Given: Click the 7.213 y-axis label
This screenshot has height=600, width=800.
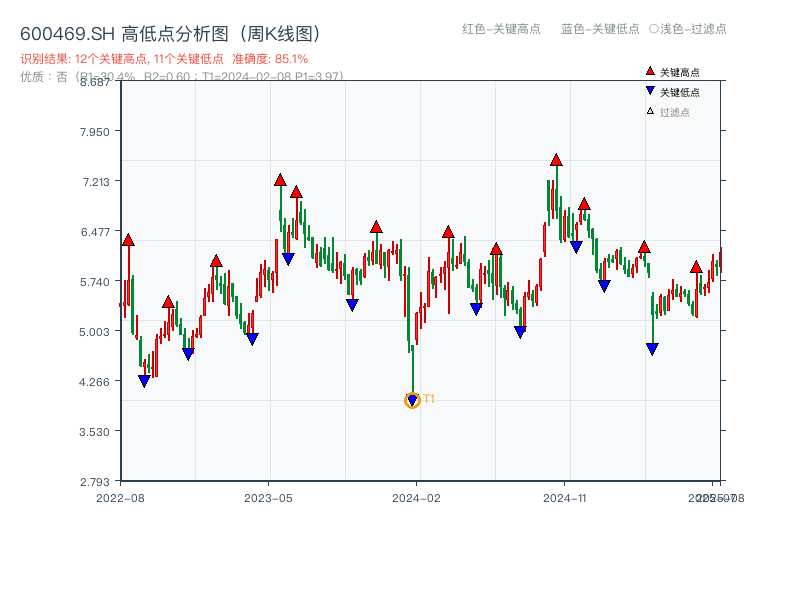Looking at the screenshot, I should 96,182.
